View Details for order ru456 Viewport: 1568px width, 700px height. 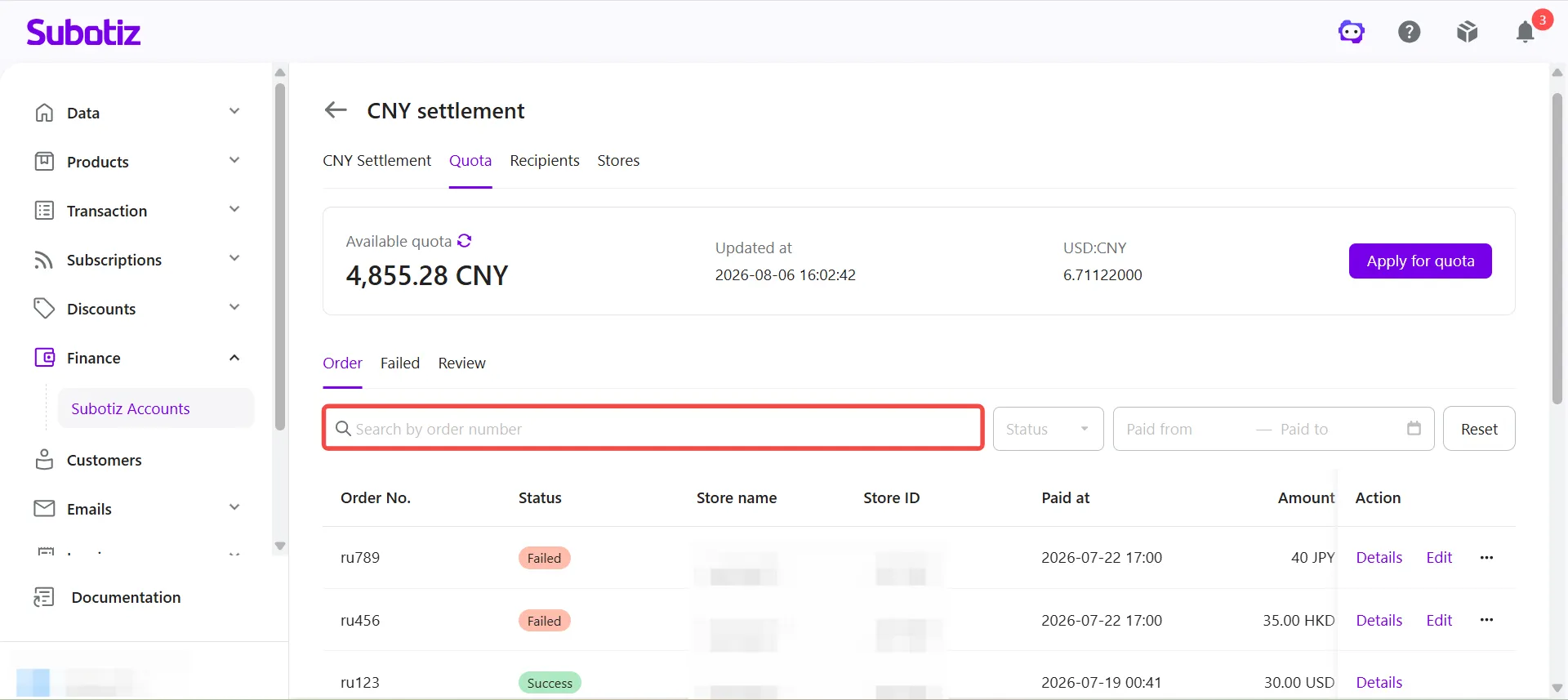coord(1379,620)
